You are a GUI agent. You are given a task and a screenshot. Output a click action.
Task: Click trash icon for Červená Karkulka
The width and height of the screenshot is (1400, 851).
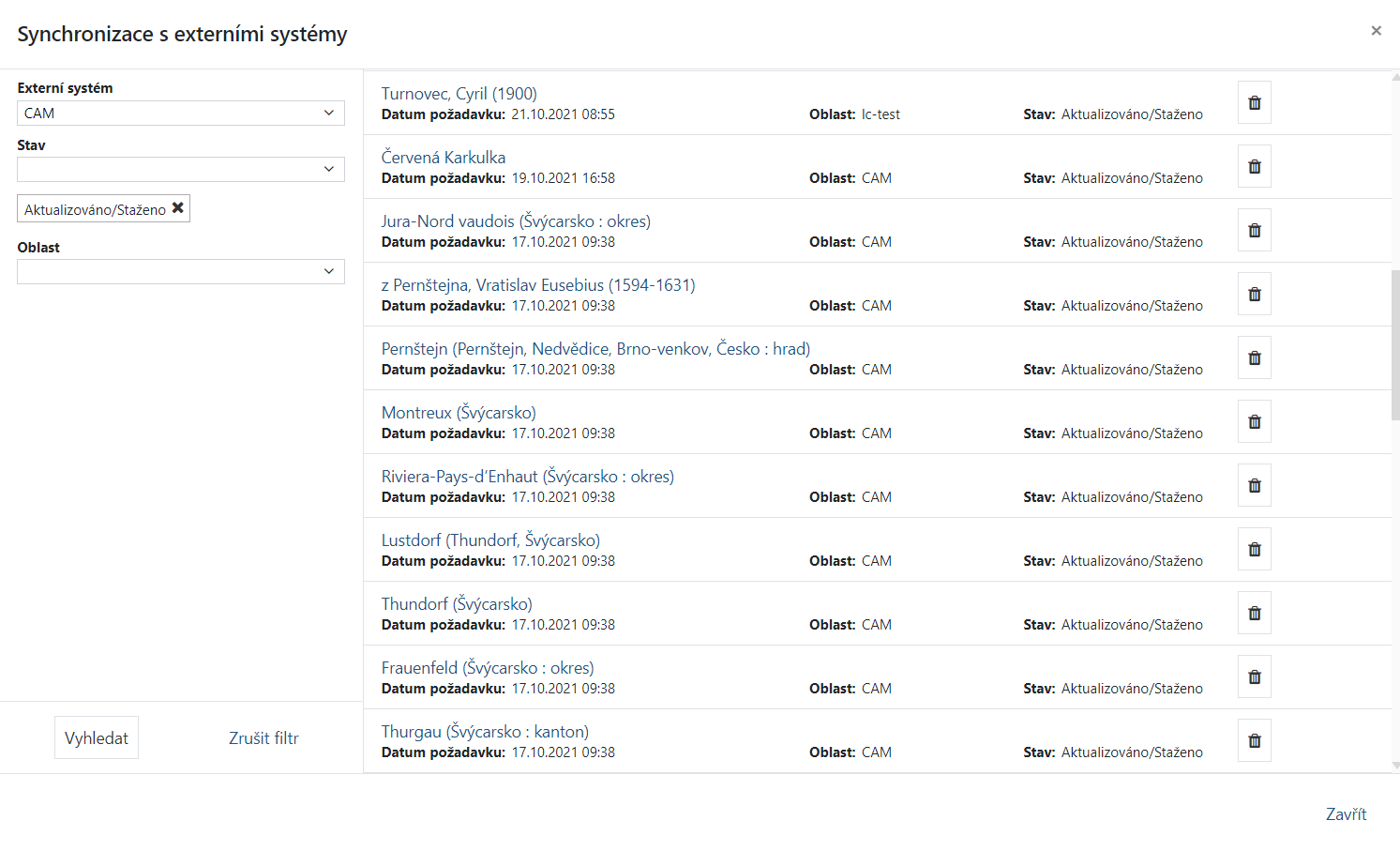1254,167
